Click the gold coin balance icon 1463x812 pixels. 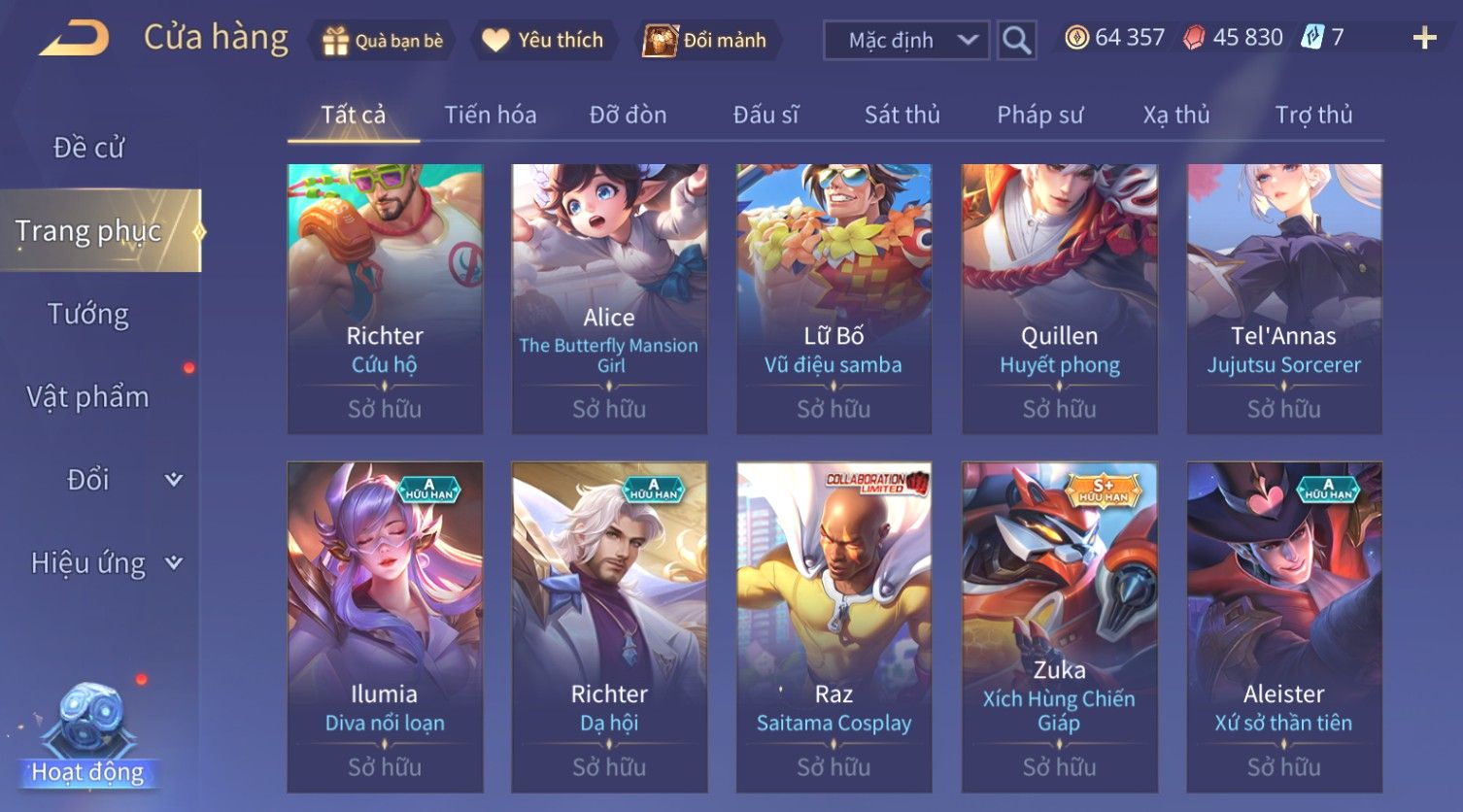coord(1076,38)
